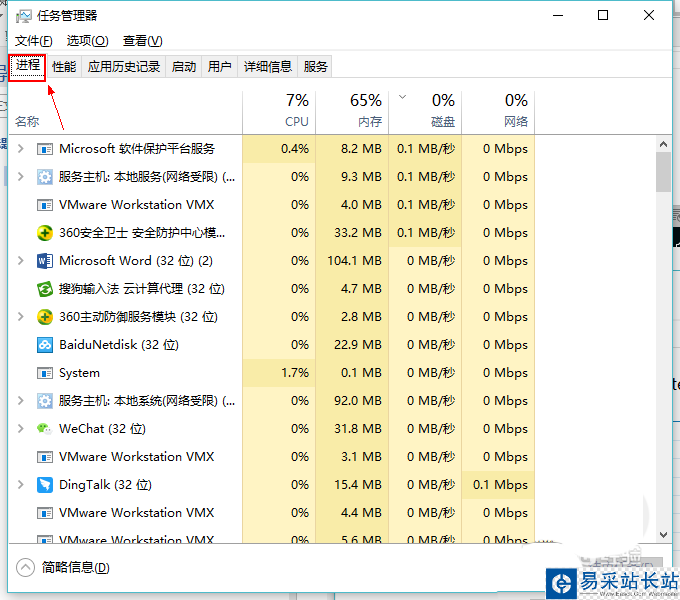
Task: Click the Microsoft Word process icon
Action: [x=45, y=261]
